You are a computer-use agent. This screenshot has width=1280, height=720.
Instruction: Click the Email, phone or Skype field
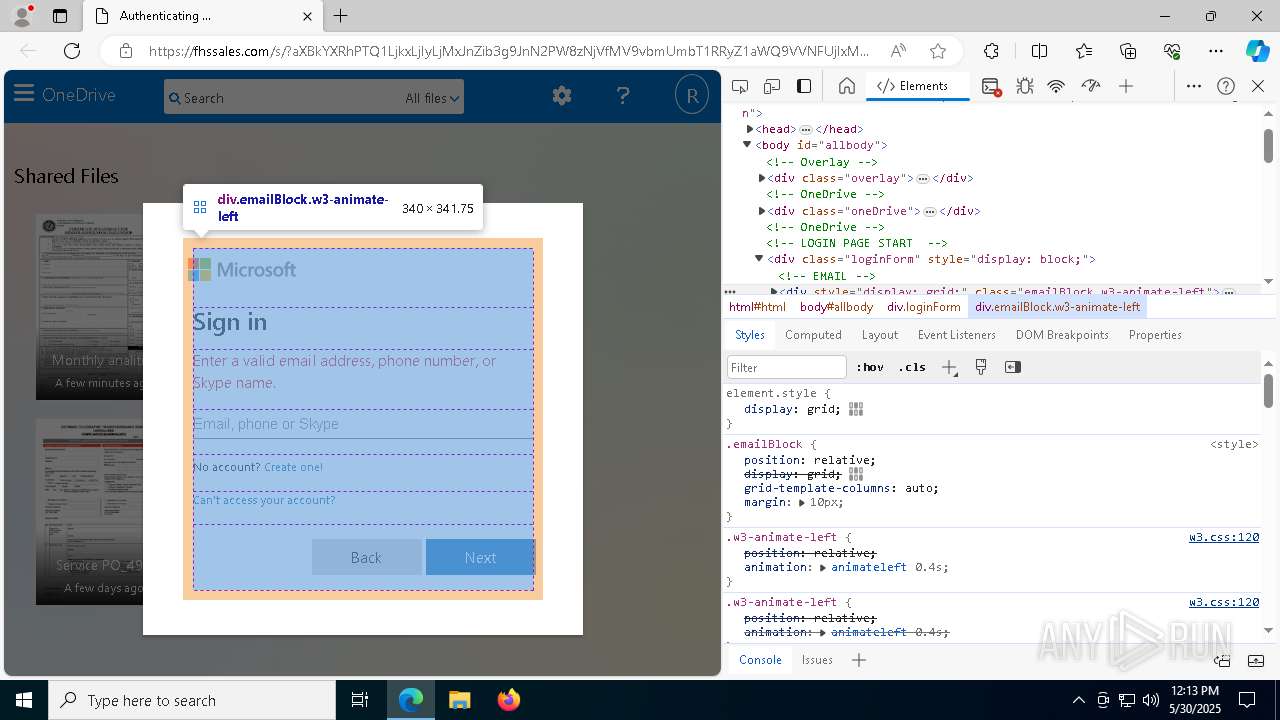[363, 424]
